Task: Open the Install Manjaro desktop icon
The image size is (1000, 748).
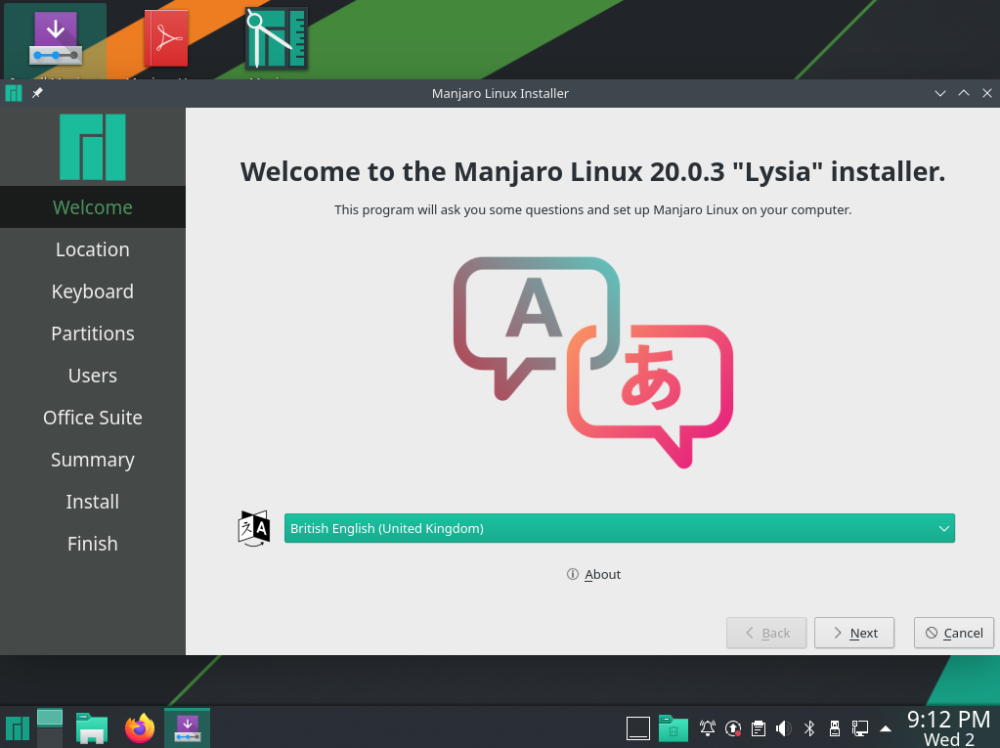Action: [55, 38]
